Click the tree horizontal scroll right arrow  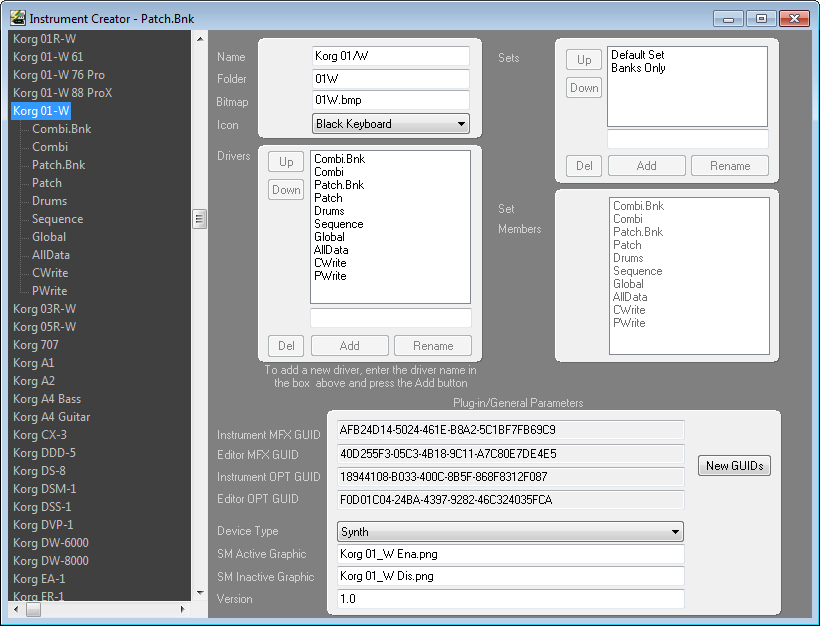tap(183, 609)
